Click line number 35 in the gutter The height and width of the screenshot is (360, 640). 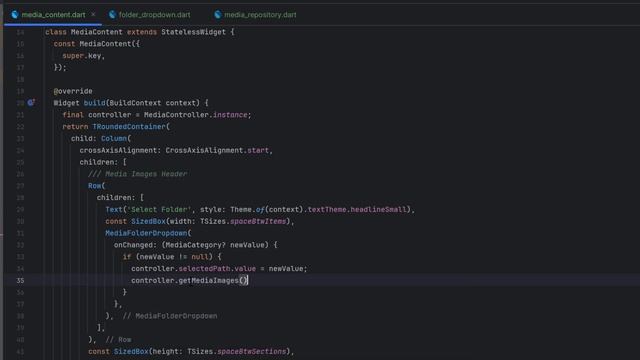click(20, 280)
